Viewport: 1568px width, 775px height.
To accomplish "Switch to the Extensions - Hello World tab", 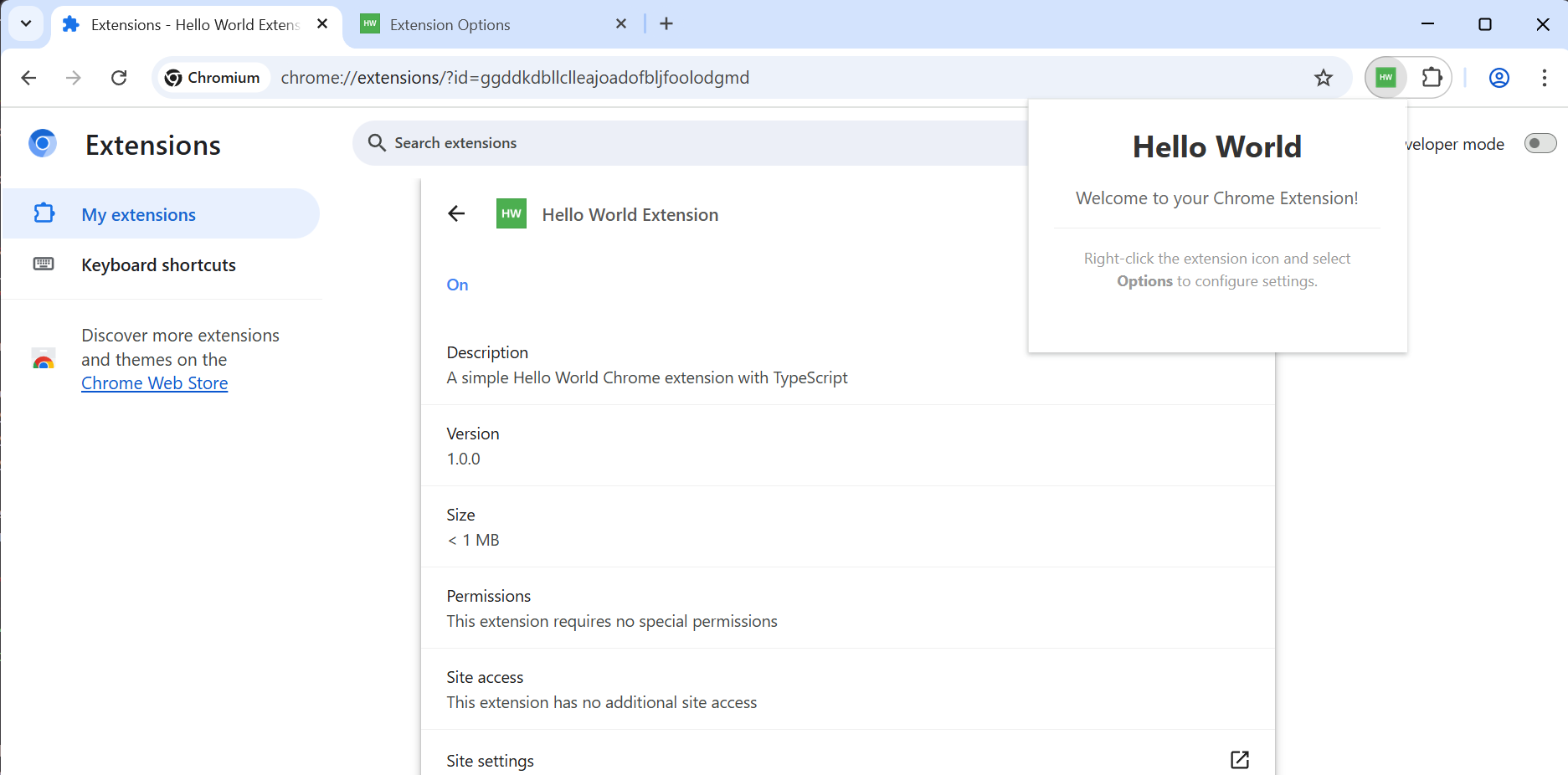I will click(197, 25).
